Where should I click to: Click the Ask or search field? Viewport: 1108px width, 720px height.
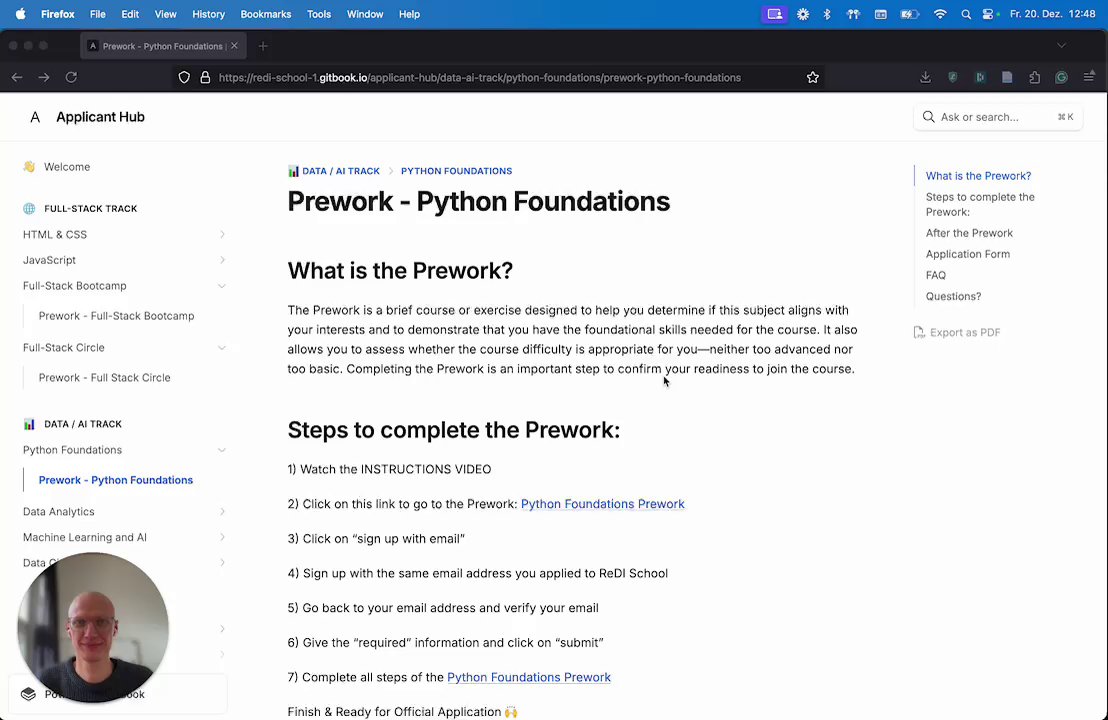998,117
